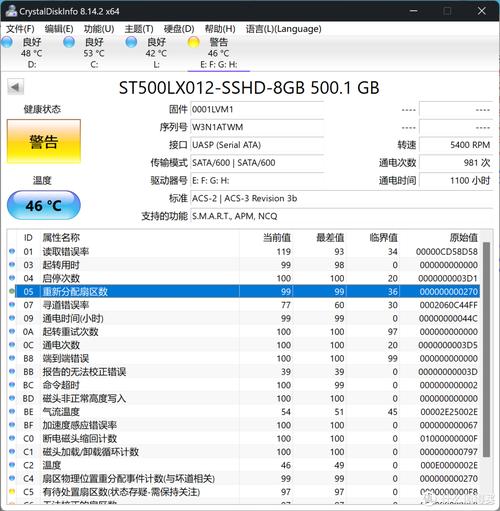The height and width of the screenshot is (511, 500).
Task: Select the yellow warning E: F: G: H: drive
Action: click(218, 53)
